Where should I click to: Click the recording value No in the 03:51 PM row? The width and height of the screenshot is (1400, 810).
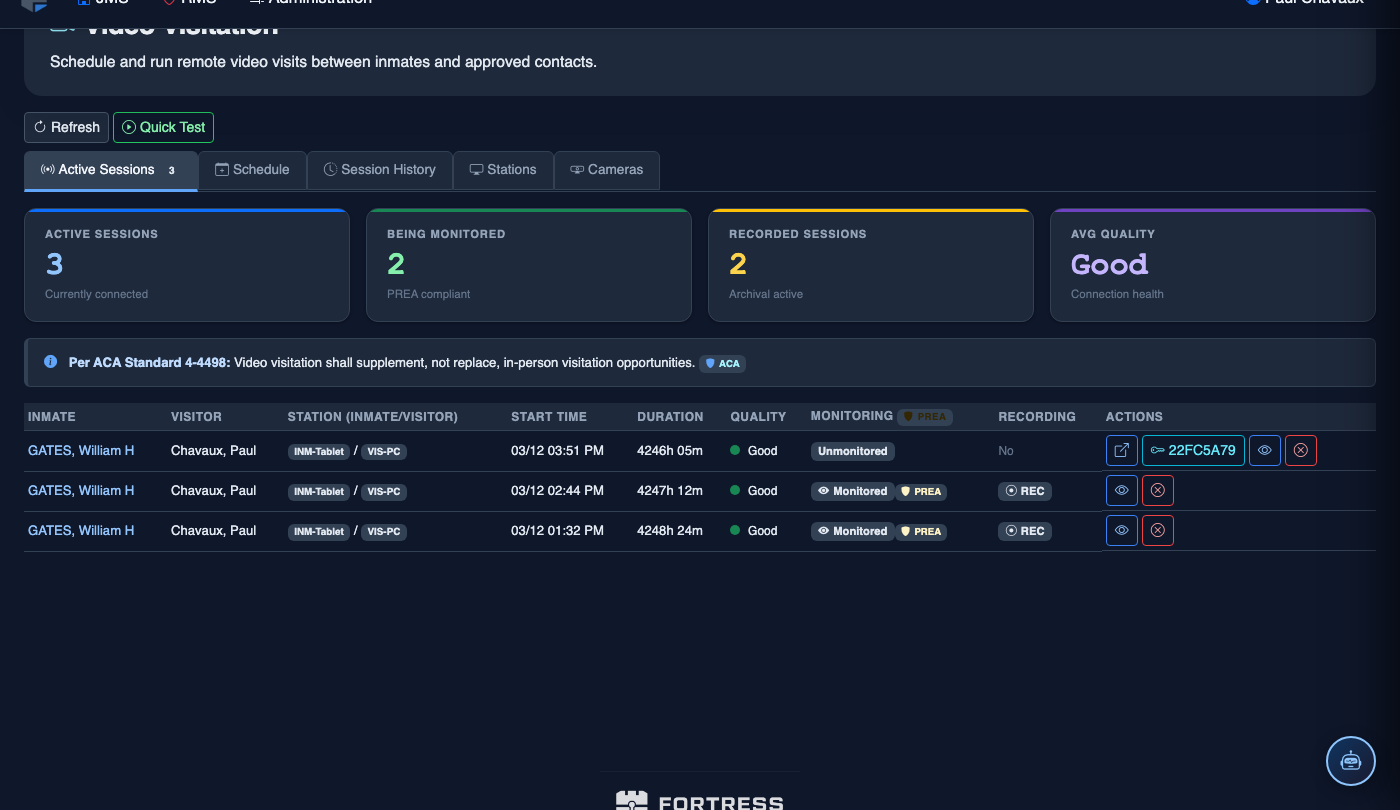click(1006, 451)
